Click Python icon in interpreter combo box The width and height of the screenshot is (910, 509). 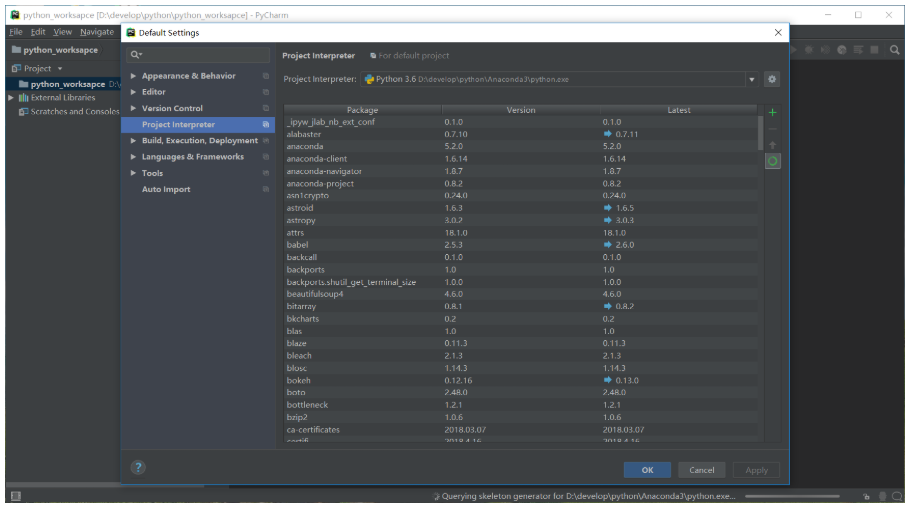pyautogui.click(x=369, y=80)
